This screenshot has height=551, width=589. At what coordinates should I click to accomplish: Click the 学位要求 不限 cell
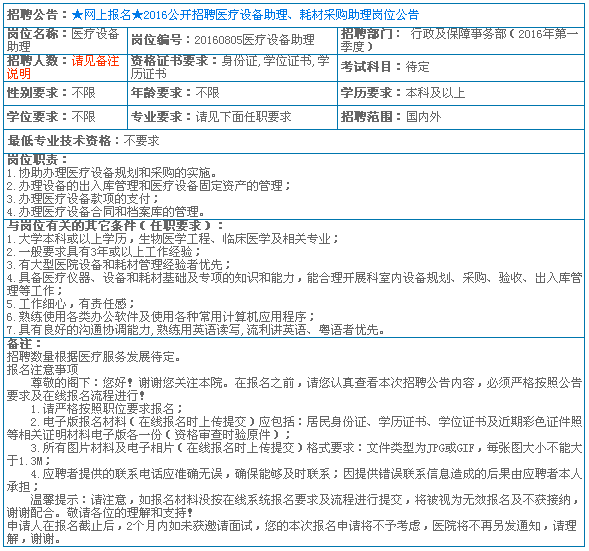click(x=65, y=117)
